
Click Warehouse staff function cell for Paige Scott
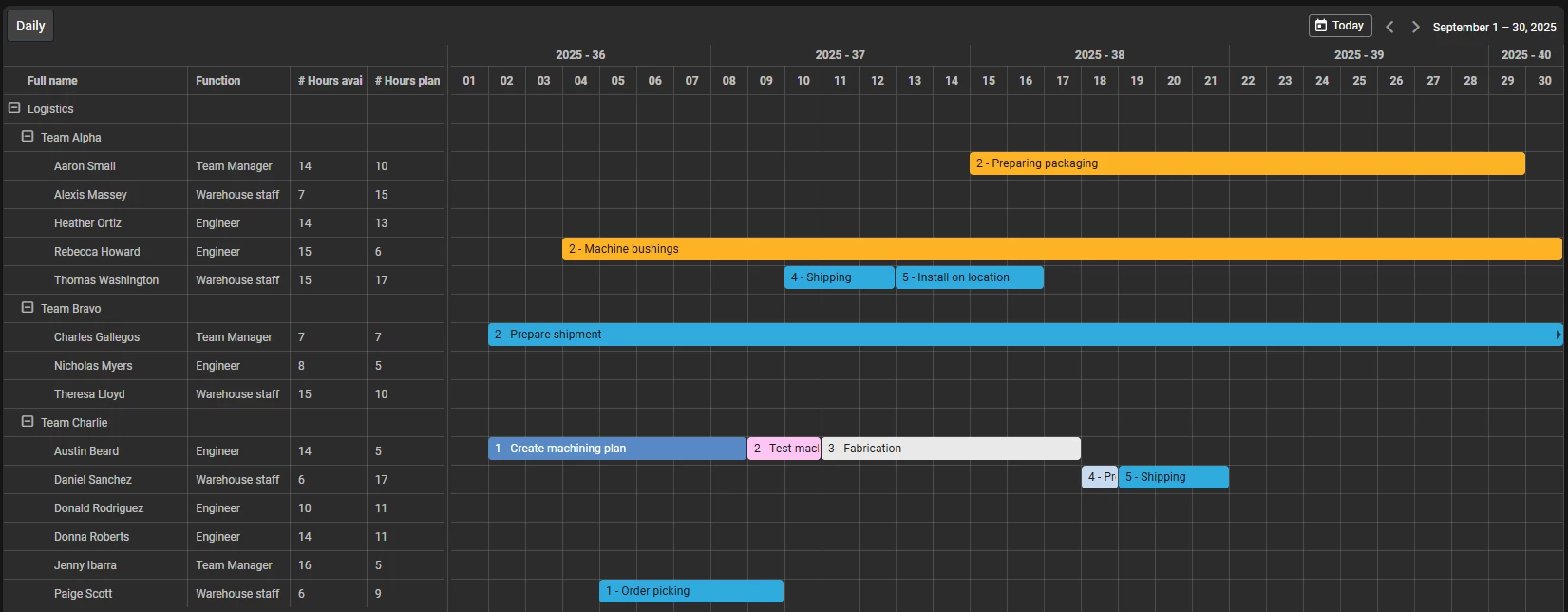tap(238, 593)
